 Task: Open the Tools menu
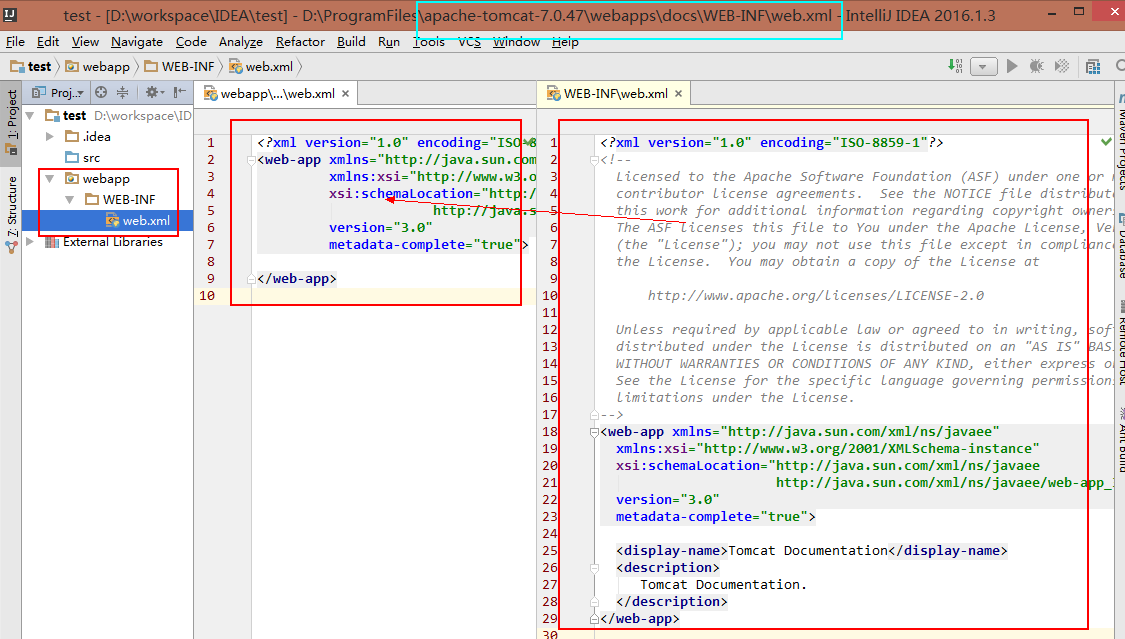tap(428, 42)
